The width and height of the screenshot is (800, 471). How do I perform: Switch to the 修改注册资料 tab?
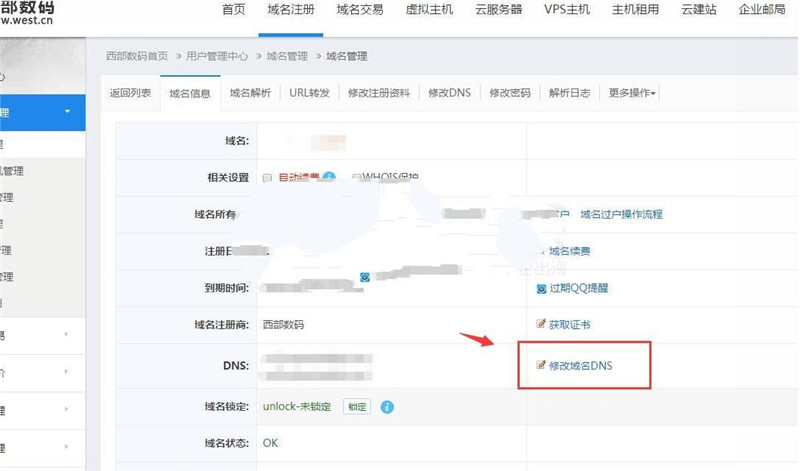[379, 93]
